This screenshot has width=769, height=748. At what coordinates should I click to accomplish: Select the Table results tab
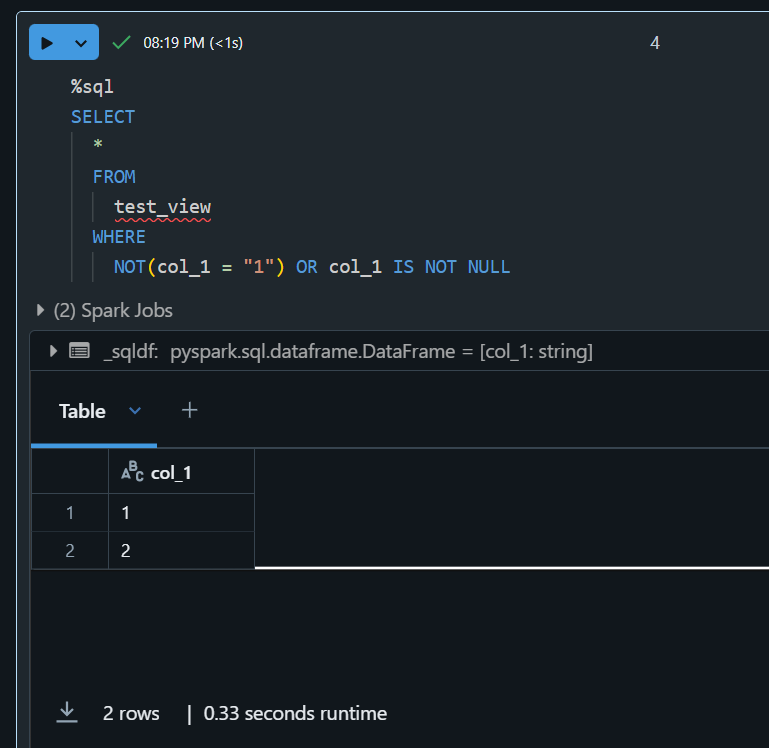click(x=82, y=411)
